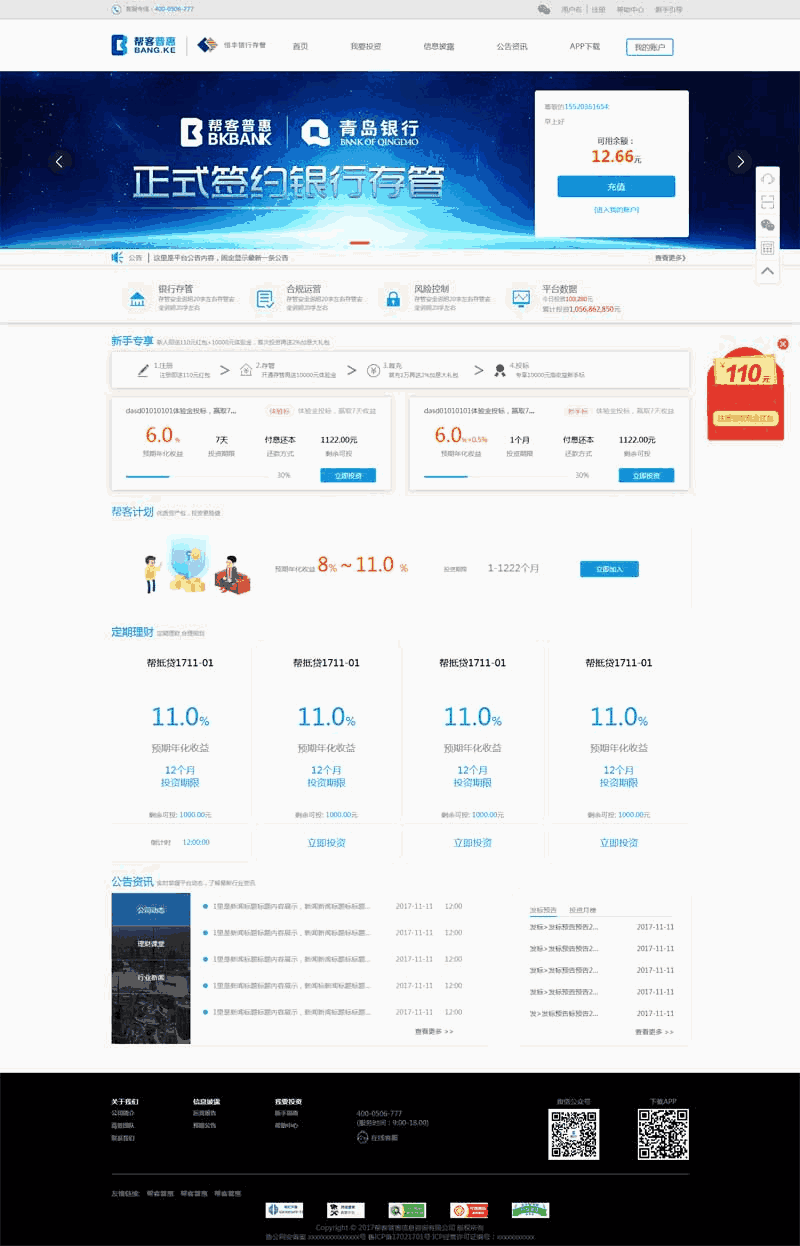Go to next banner slide arrow

(740, 161)
